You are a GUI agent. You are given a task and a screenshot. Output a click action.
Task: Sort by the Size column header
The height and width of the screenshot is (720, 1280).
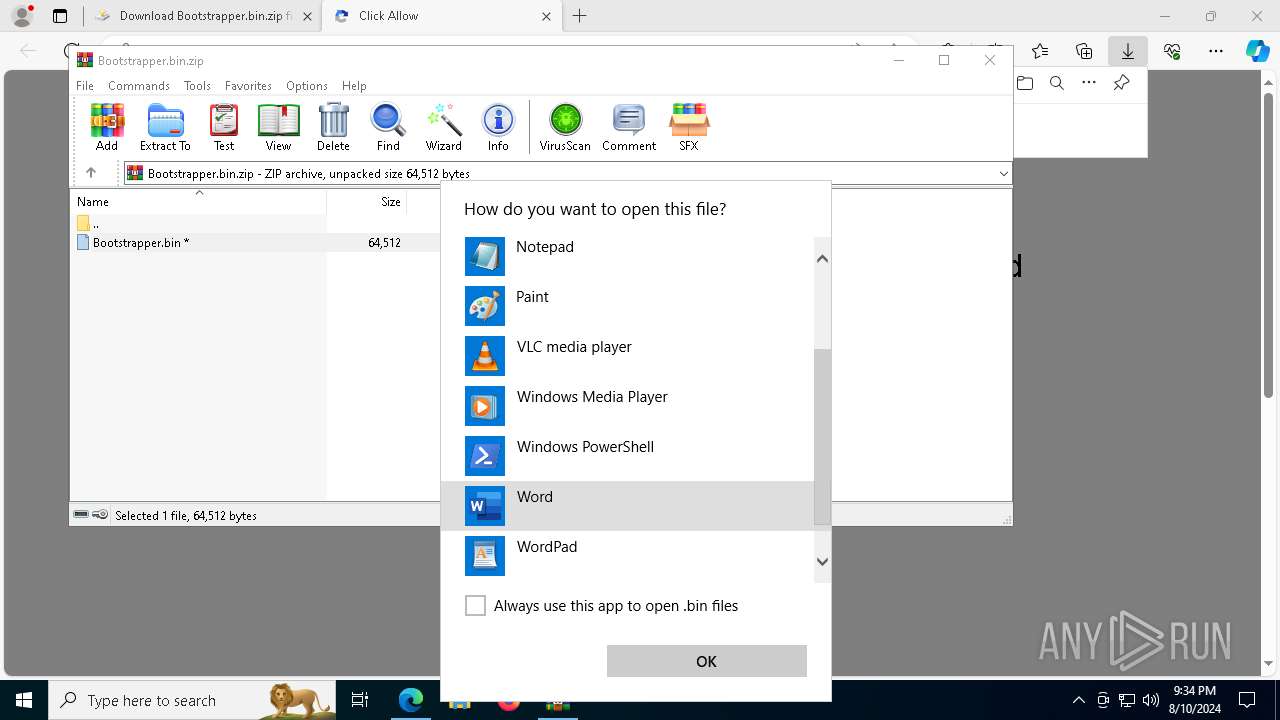click(x=367, y=202)
